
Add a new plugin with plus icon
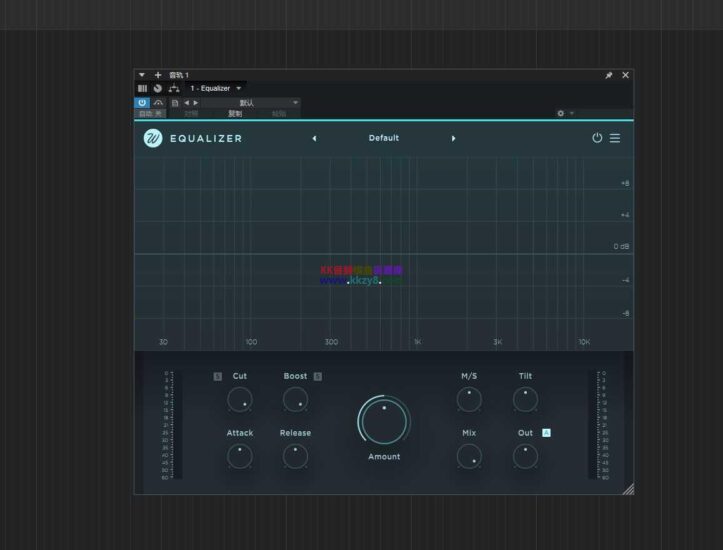point(157,75)
